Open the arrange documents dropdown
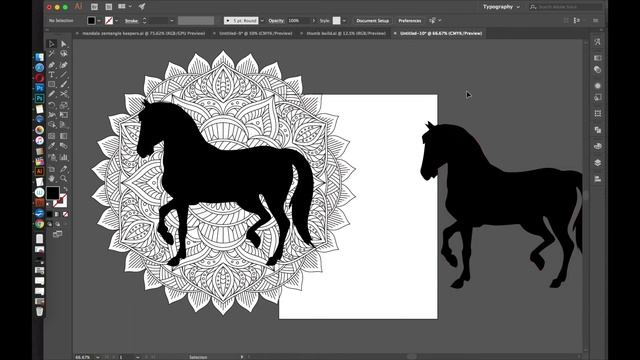Image resolution: width=640 pixels, height=360 pixels. click(x=124, y=7)
